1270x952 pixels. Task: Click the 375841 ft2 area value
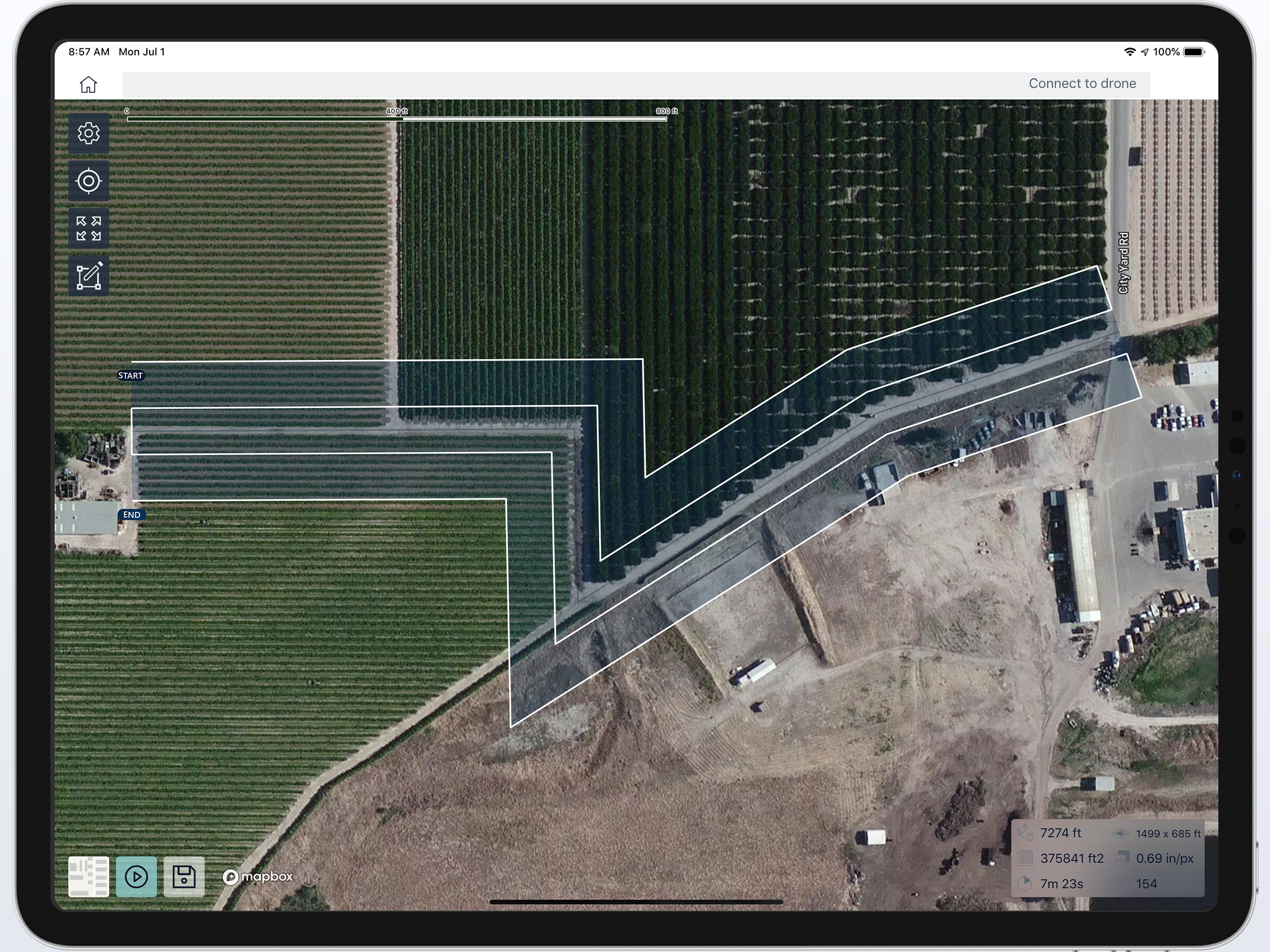(x=1072, y=859)
